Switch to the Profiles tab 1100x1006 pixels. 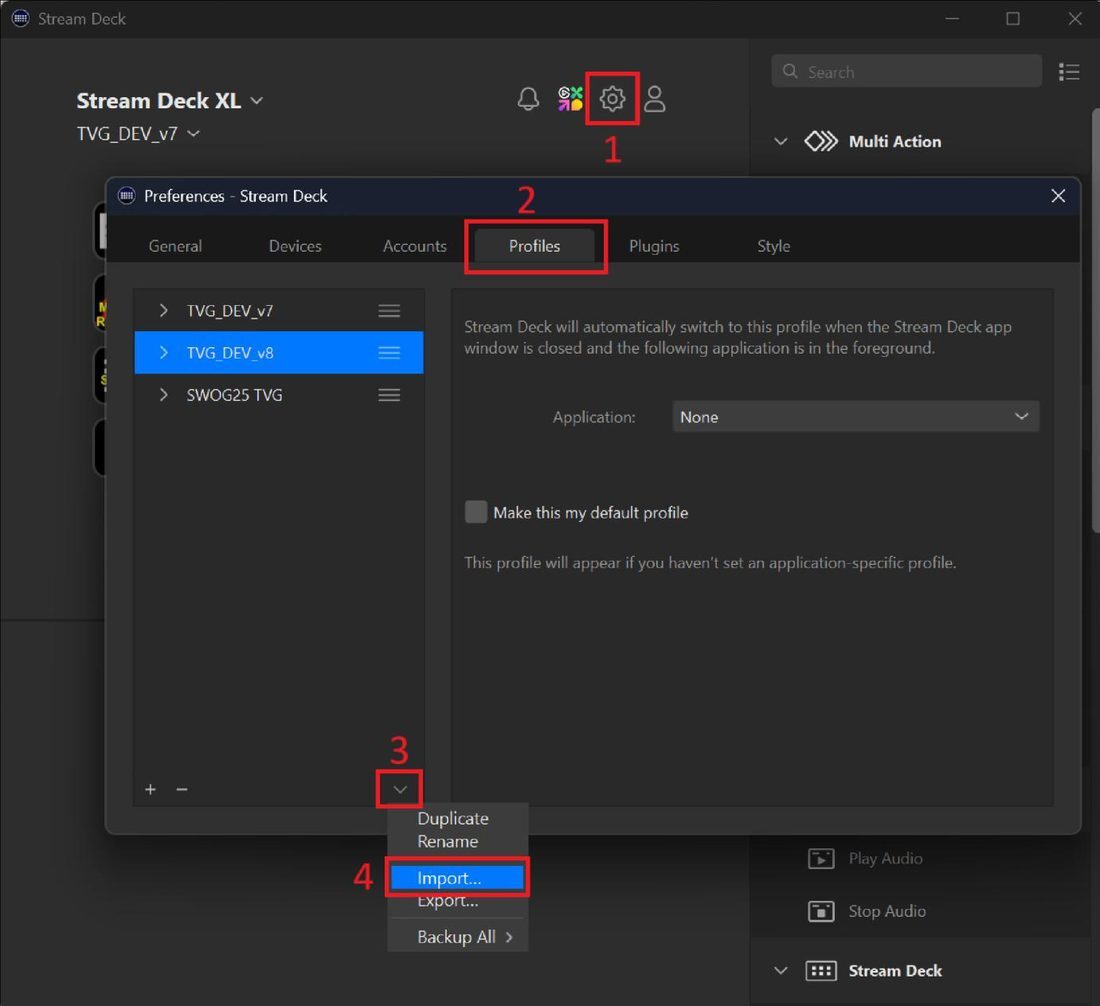[535, 246]
